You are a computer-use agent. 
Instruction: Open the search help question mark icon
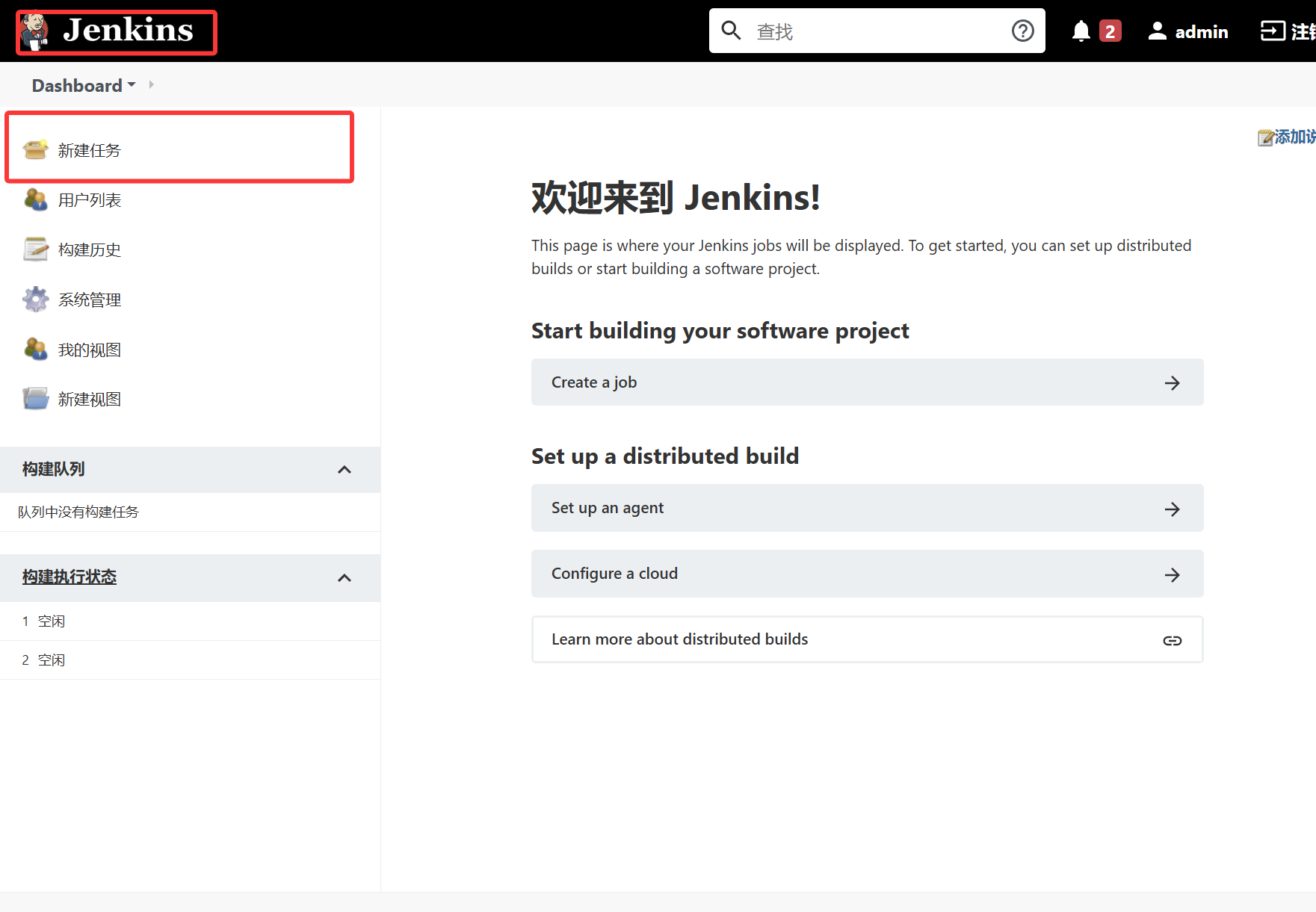point(1022,31)
